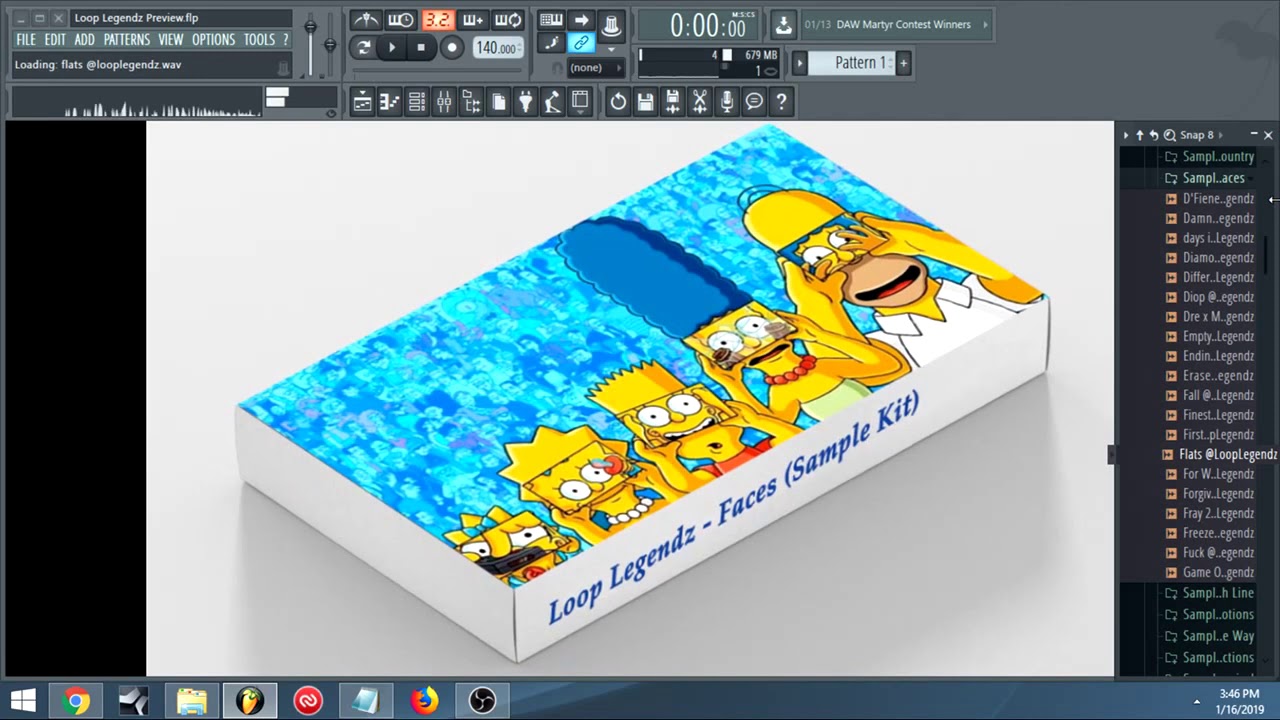
Task: Open File Explorer from the taskbar
Action: (191, 701)
